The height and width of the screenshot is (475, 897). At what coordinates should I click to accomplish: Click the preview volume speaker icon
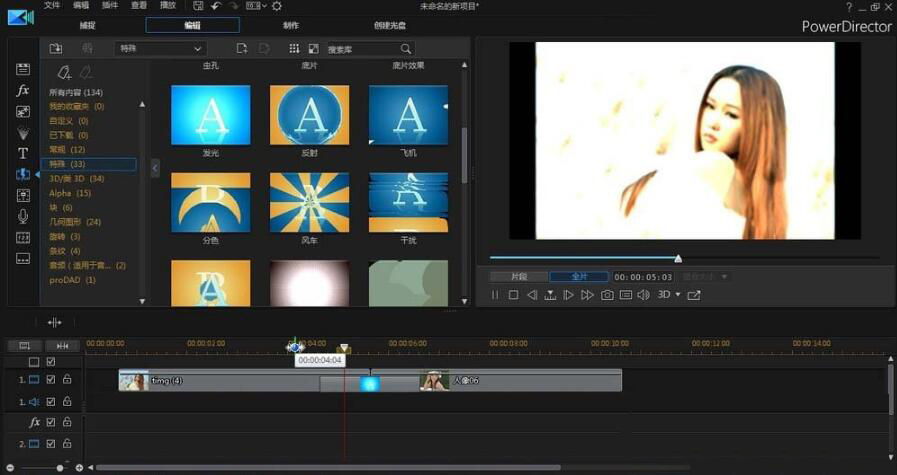643,295
